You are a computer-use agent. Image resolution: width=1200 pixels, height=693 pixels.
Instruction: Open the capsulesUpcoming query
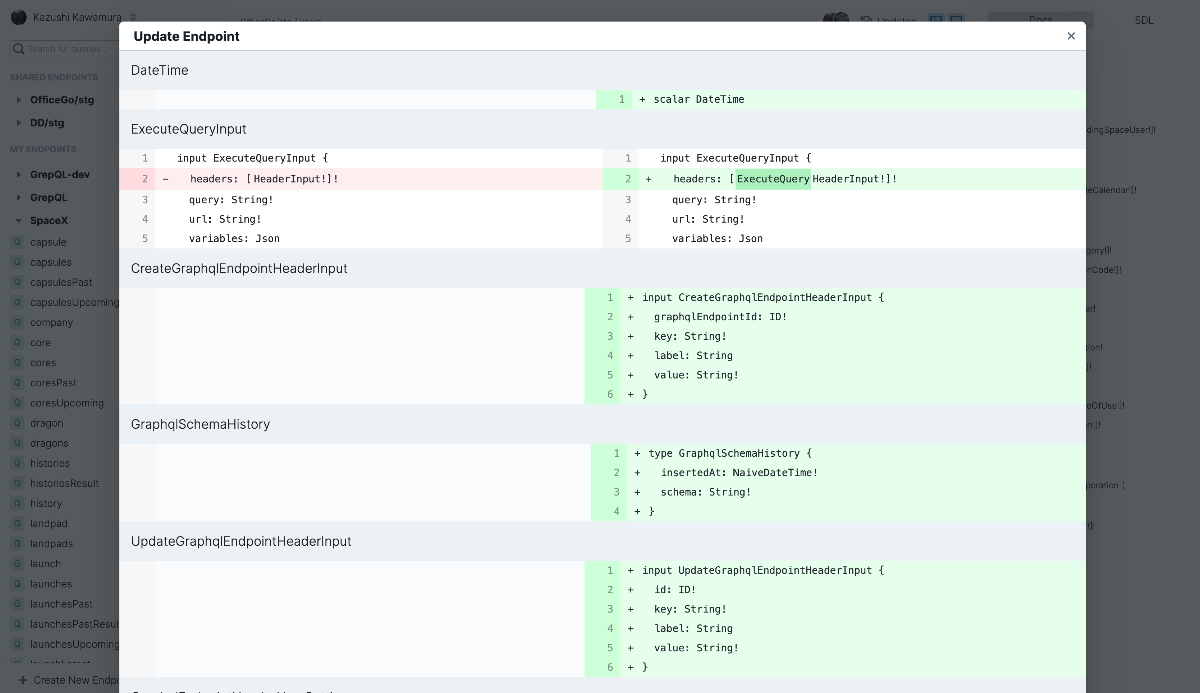point(74,302)
